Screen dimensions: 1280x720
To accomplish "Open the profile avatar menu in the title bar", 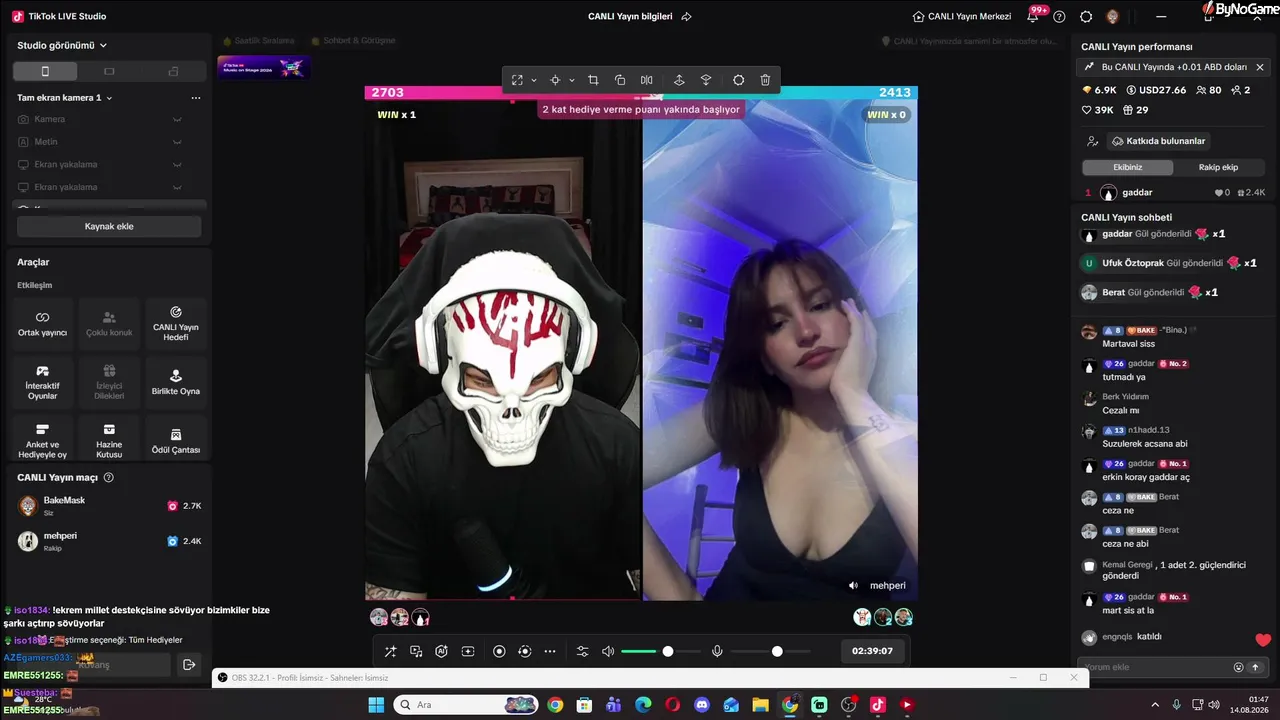I will 1113,16.
